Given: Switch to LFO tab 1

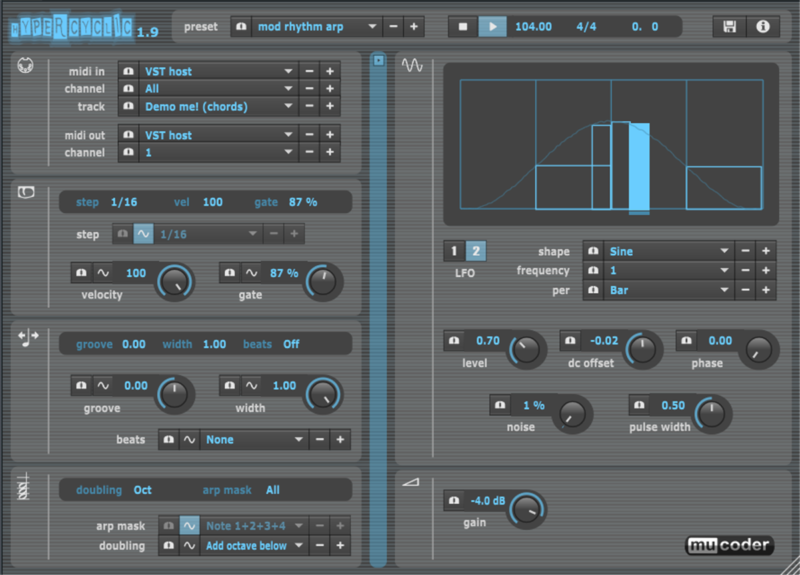Looking at the screenshot, I should click(x=454, y=251).
